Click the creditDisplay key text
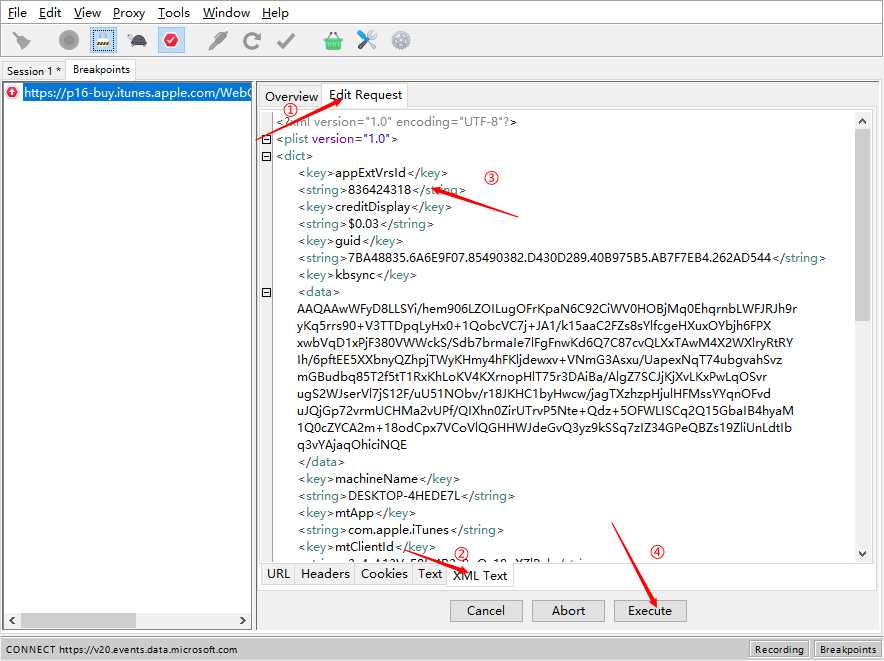The width and height of the screenshot is (884, 661). tap(373, 207)
